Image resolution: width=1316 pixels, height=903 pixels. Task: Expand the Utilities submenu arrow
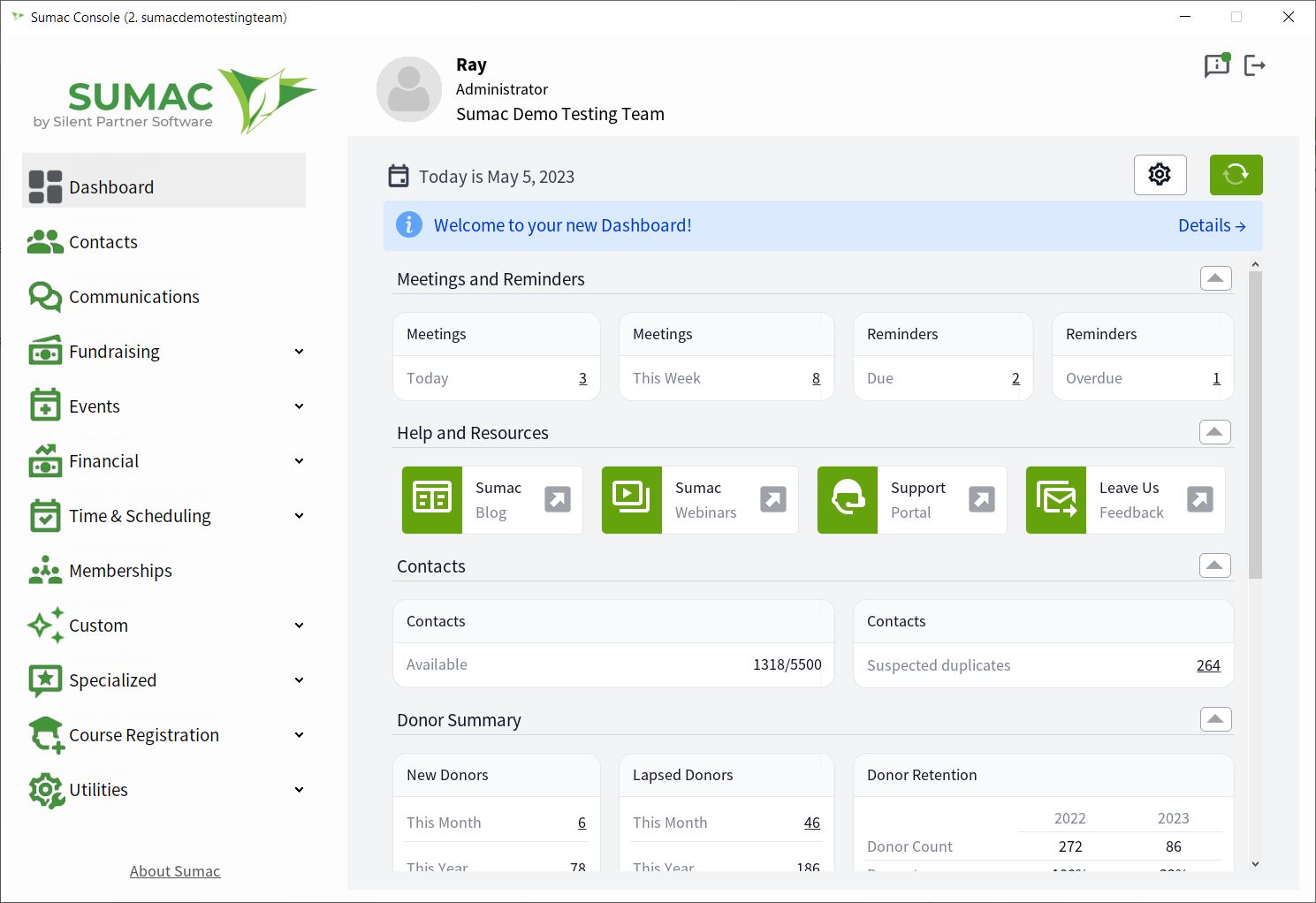coord(300,790)
